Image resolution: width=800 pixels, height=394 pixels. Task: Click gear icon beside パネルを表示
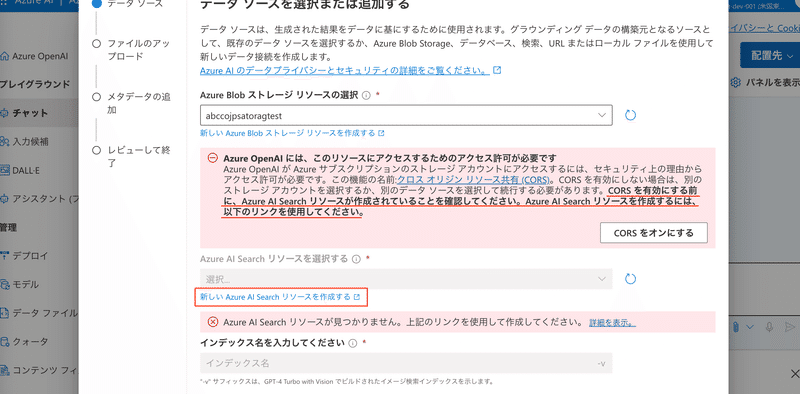[735, 82]
